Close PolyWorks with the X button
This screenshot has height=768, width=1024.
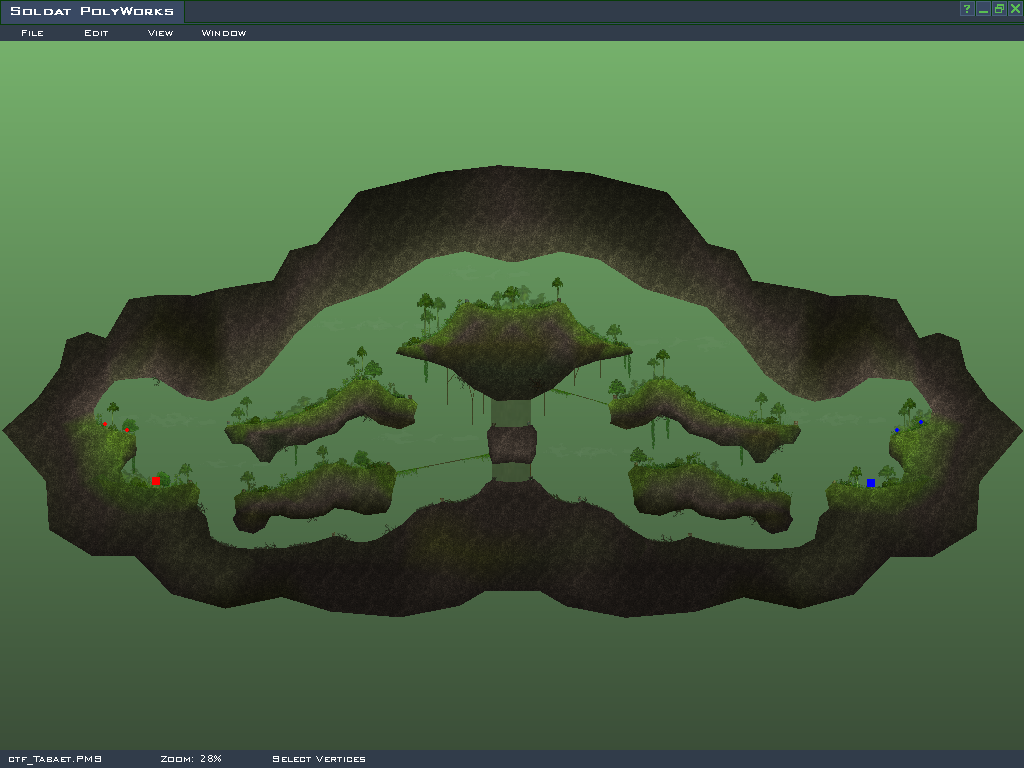click(1015, 9)
